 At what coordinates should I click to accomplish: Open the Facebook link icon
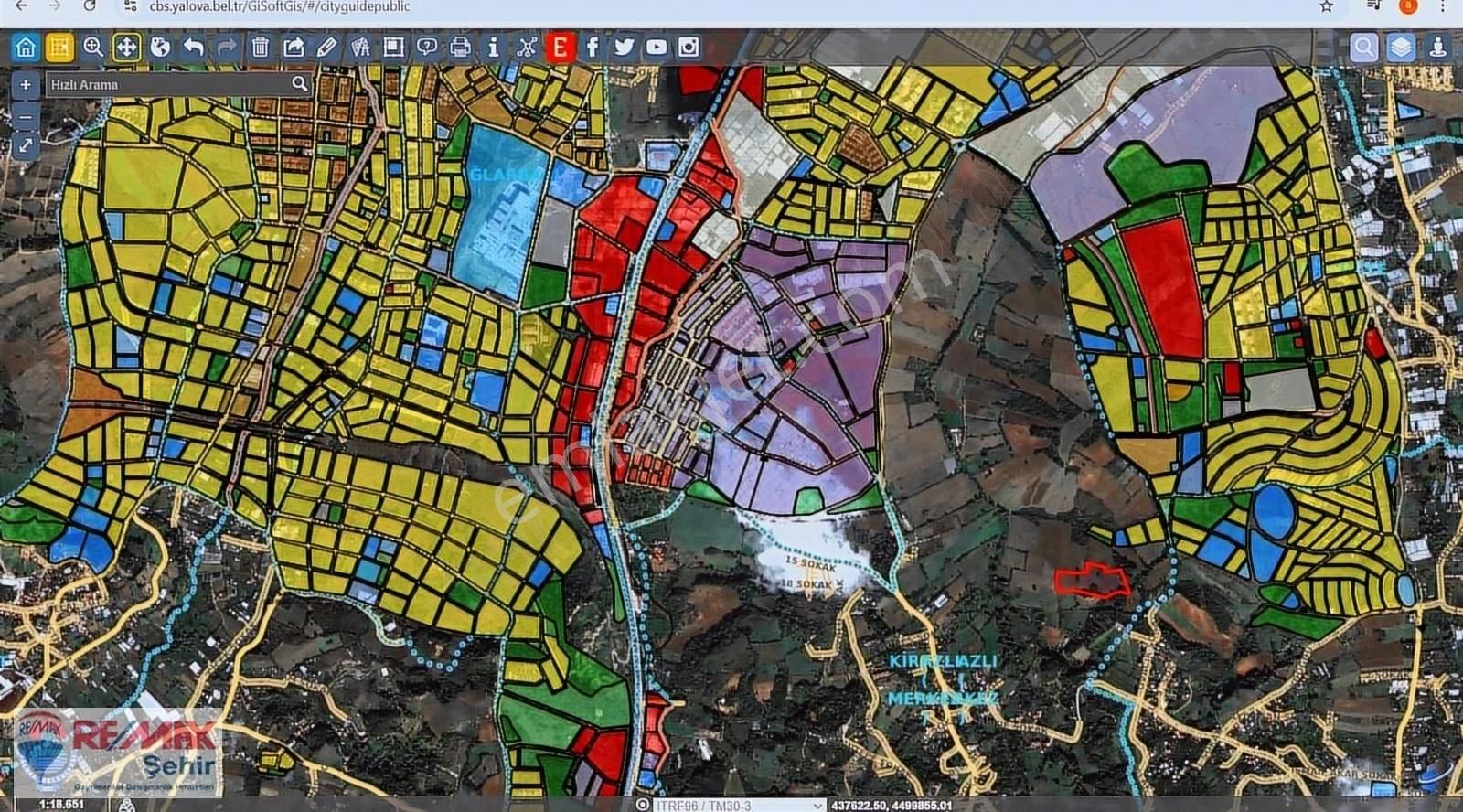point(593,48)
